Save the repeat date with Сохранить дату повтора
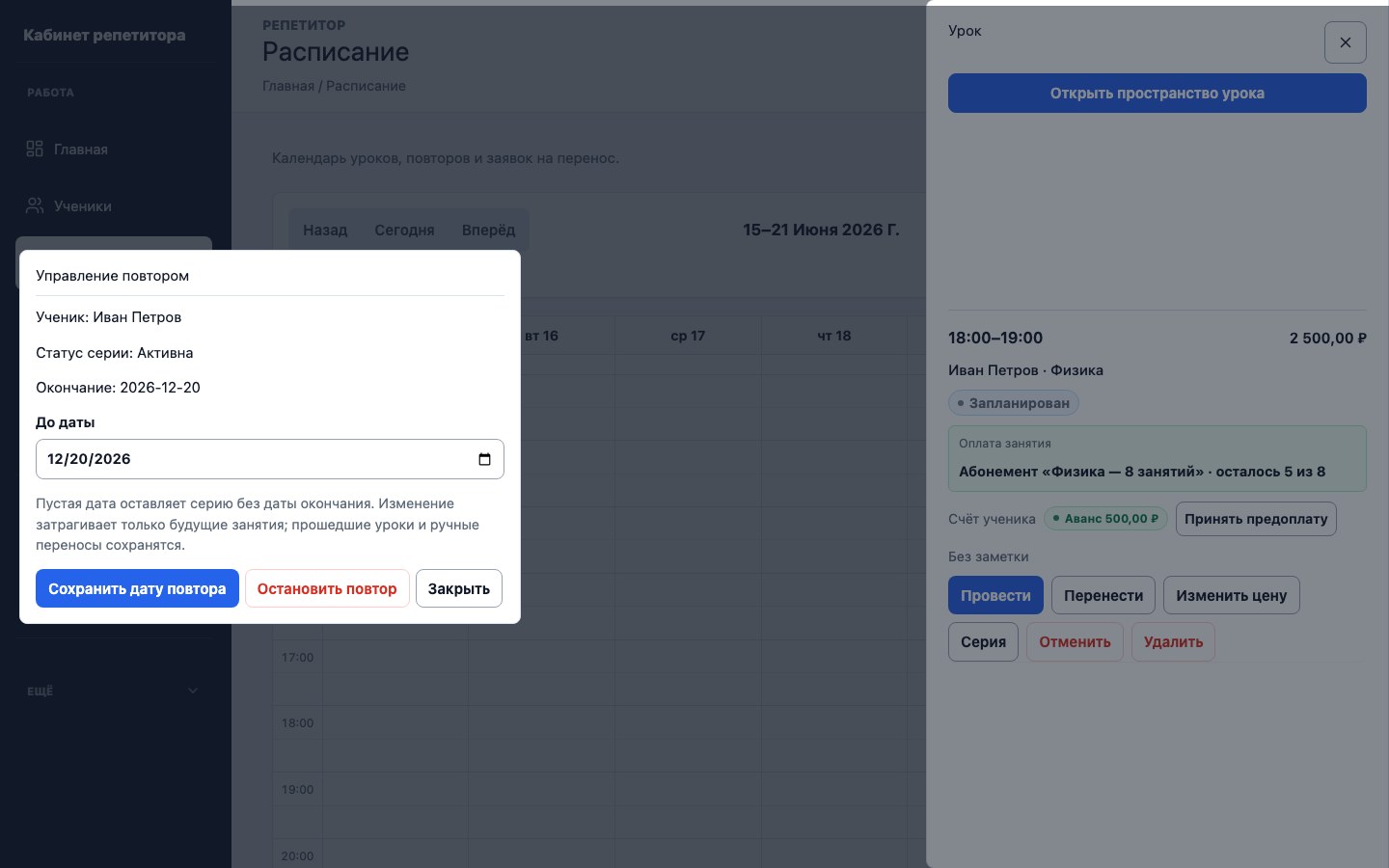This screenshot has height=868, width=1389. [x=137, y=588]
